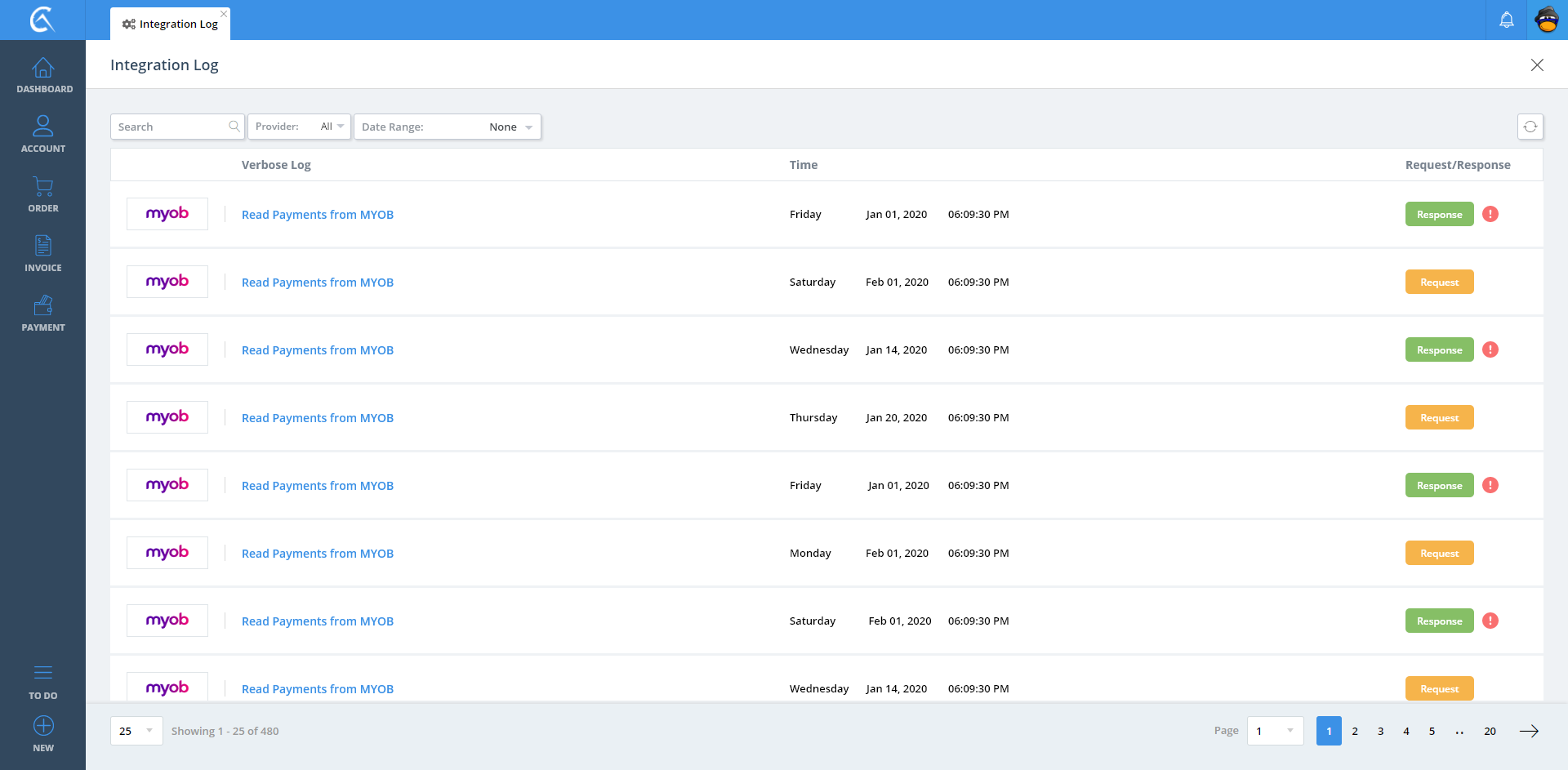Screen dimensions: 1568x770
Task: Open the user avatar profile
Action: pos(1547,20)
